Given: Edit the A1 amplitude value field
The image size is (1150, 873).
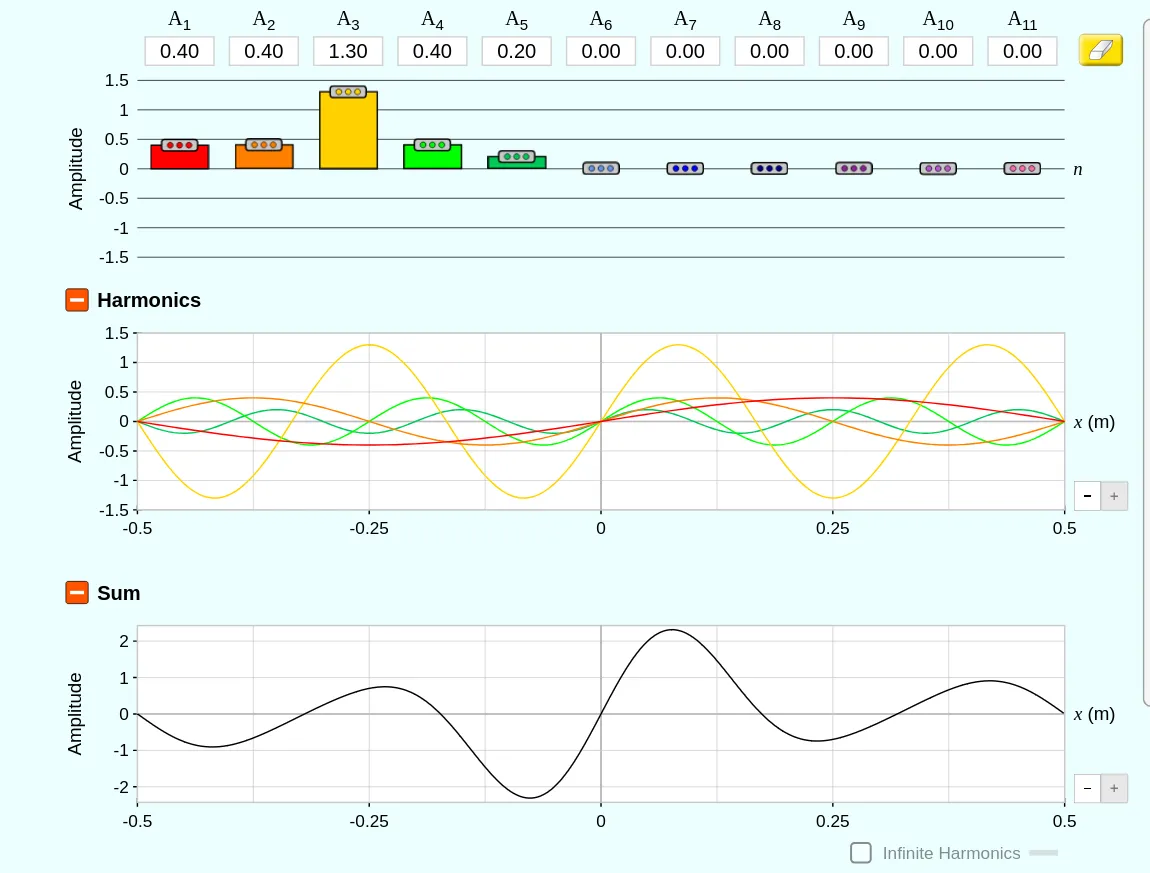Looking at the screenshot, I should pyautogui.click(x=180, y=51).
